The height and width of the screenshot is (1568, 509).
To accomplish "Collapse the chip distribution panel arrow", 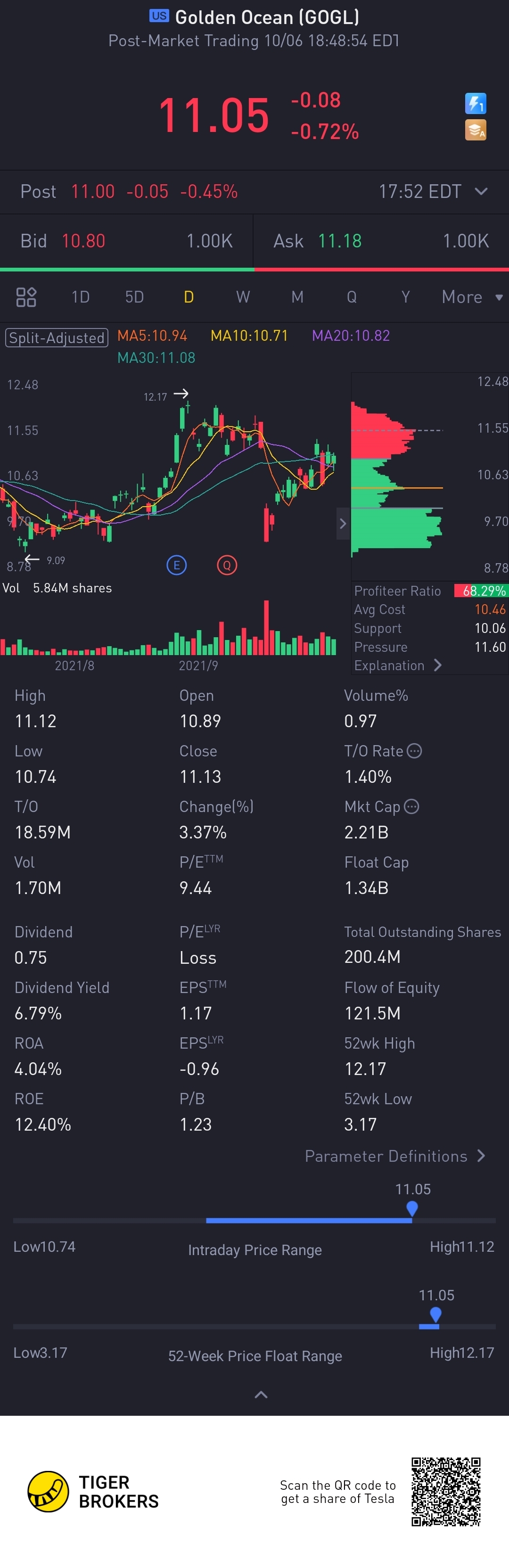I will coord(343,524).
